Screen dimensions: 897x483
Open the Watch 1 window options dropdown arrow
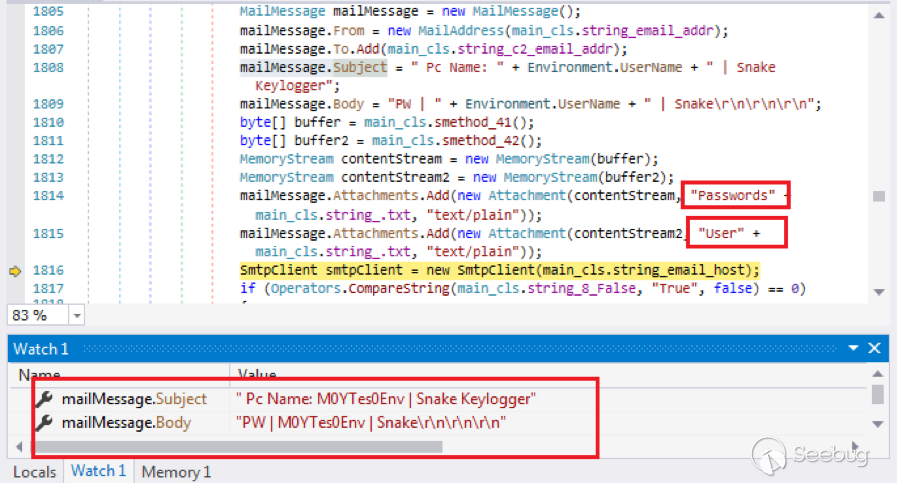click(x=853, y=348)
